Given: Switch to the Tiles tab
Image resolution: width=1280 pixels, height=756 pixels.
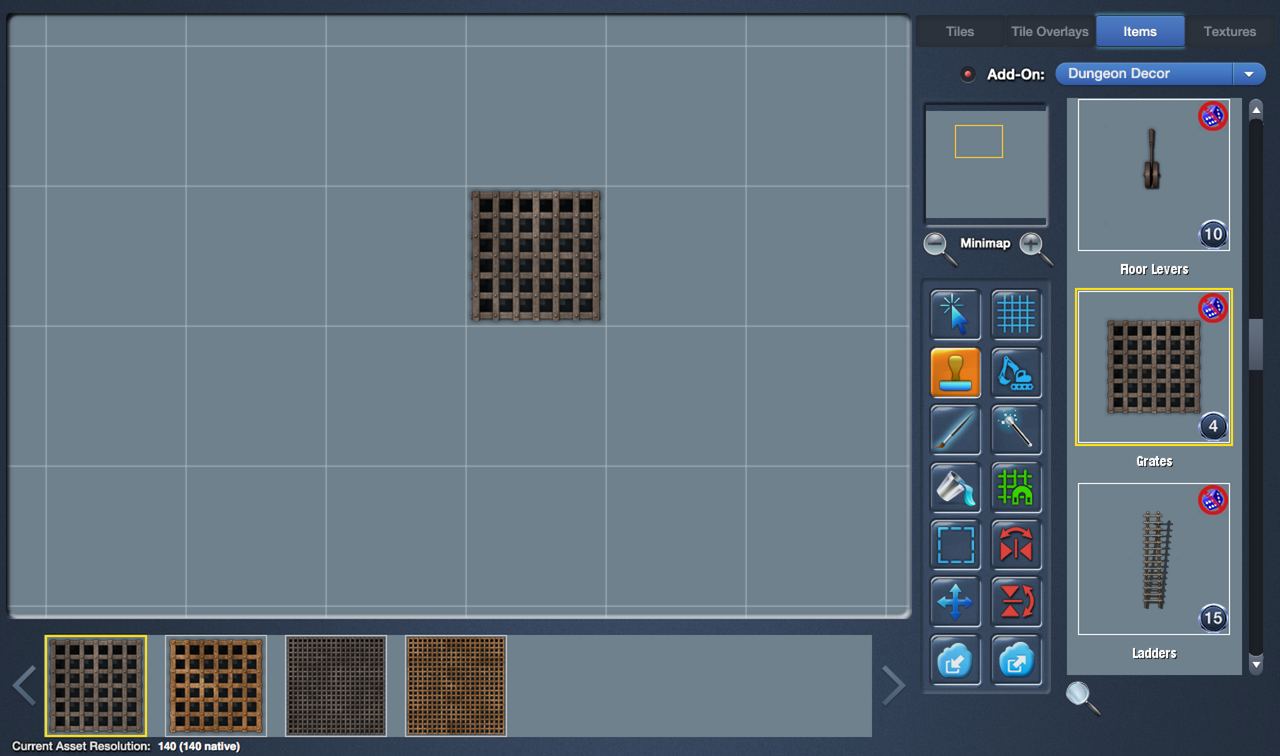Looking at the screenshot, I should pos(960,31).
